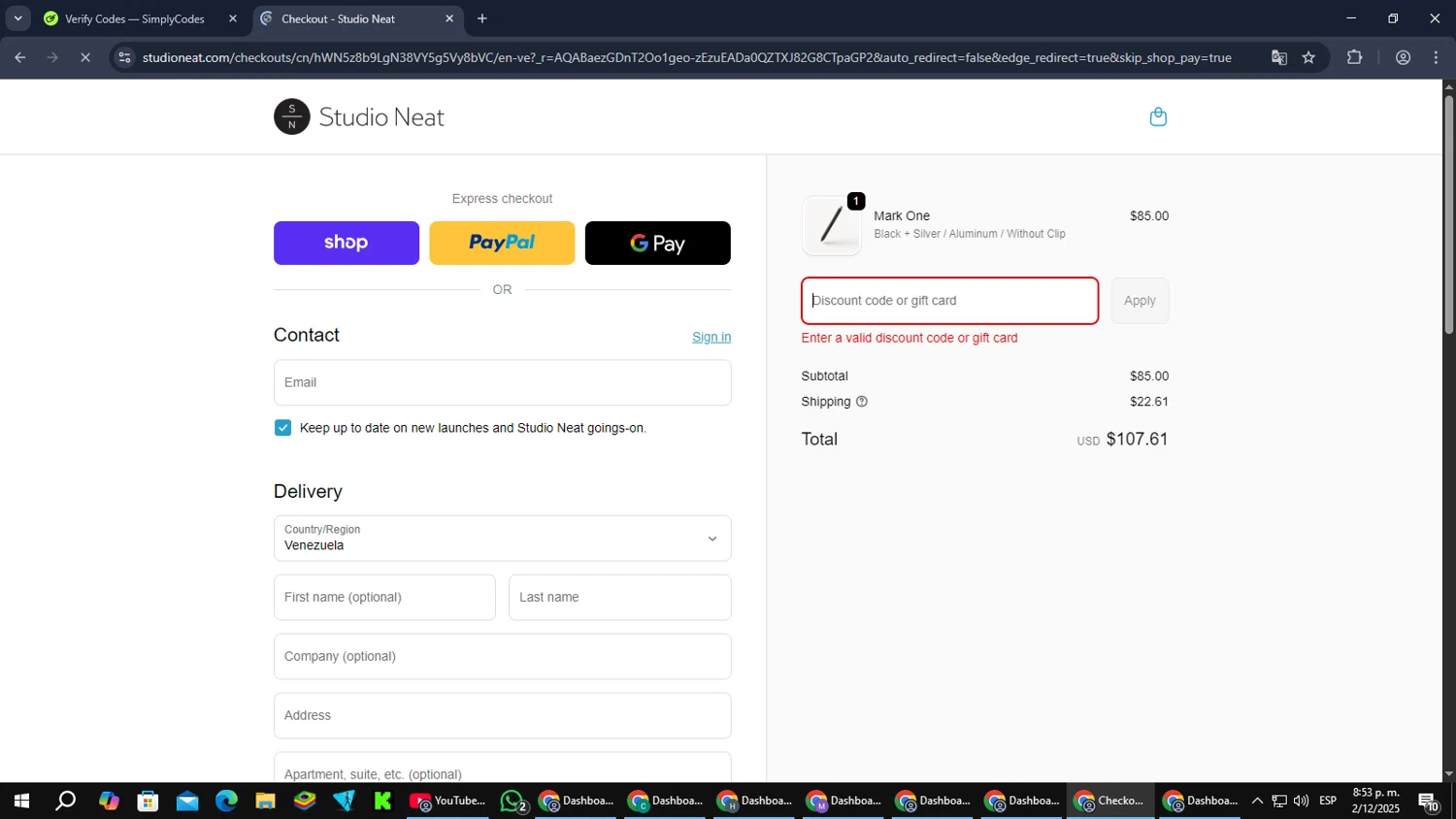Stop loading the page

click(x=85, y=57)
